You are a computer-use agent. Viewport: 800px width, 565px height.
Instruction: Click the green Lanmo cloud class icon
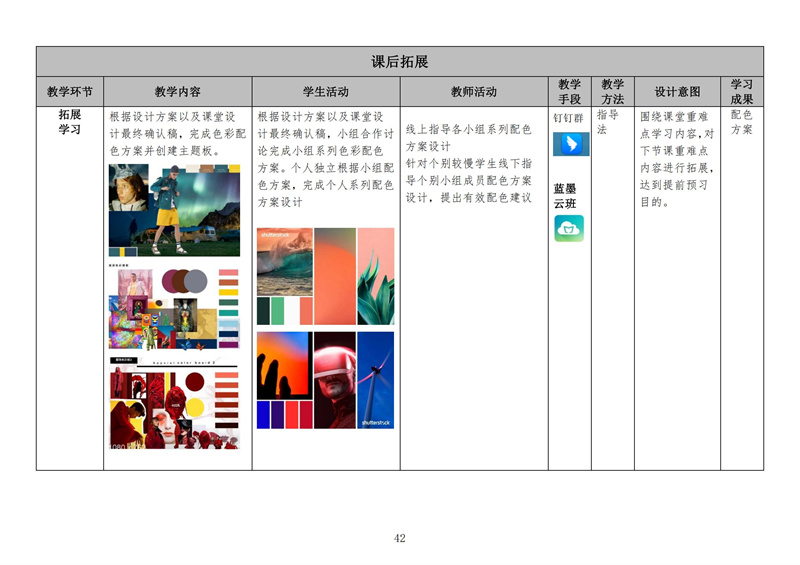pyautogui.click(x=569, y=228)
